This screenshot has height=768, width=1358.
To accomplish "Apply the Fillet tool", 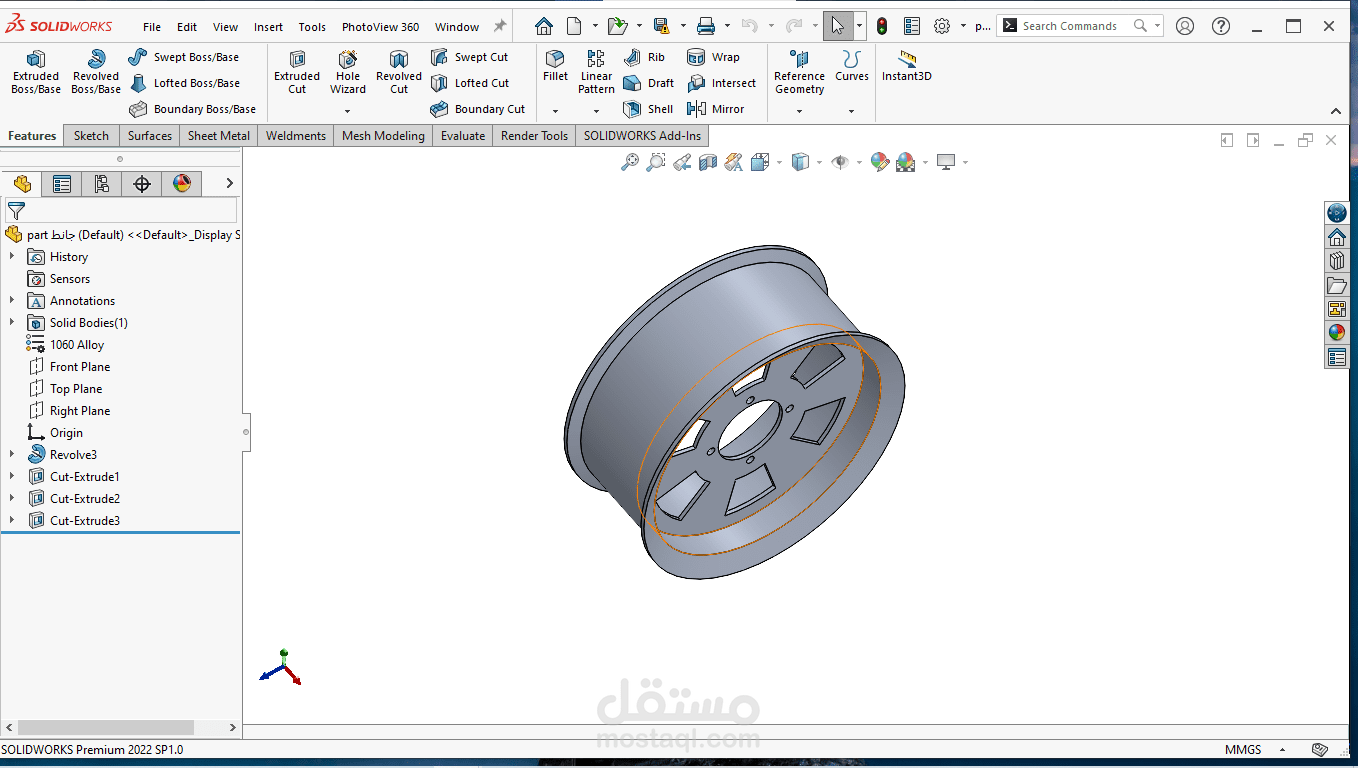I will (x=555, y=66).
